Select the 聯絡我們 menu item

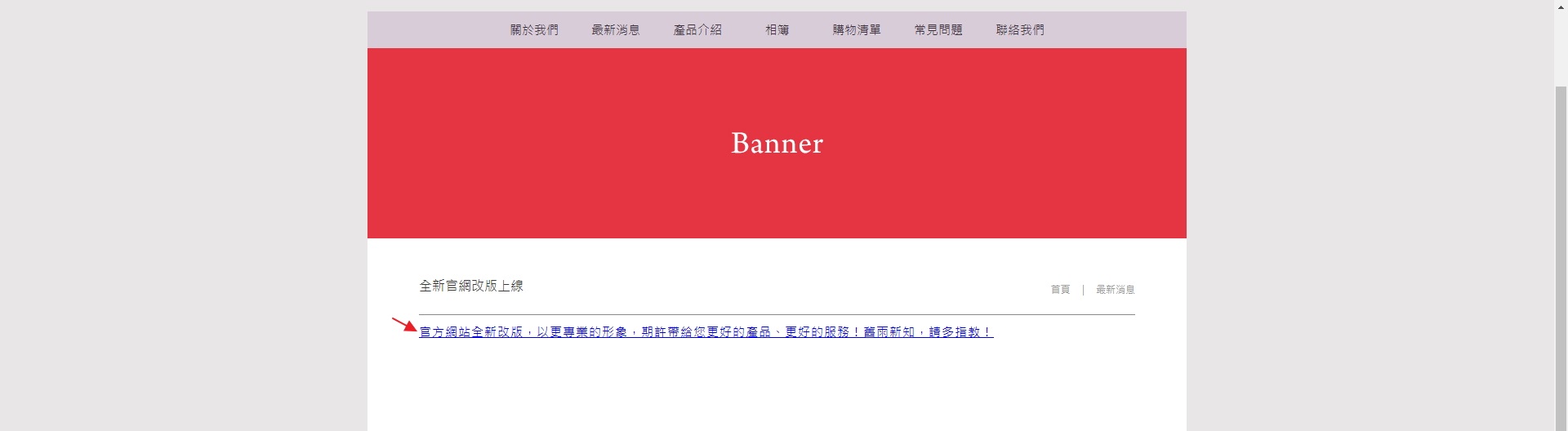[x=1019, y=30]
